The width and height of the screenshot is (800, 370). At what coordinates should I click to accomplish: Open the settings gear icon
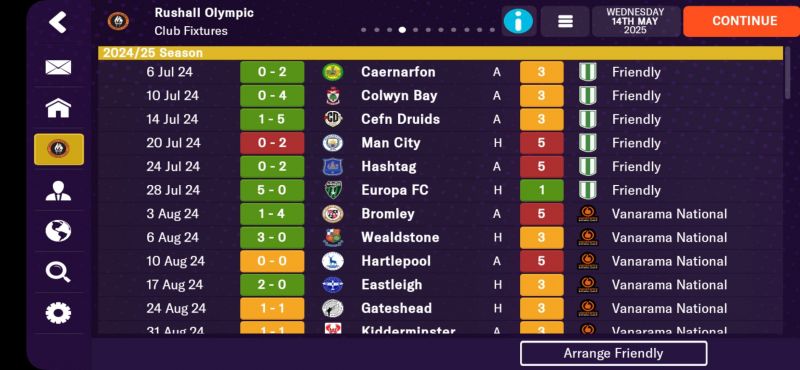58,313
